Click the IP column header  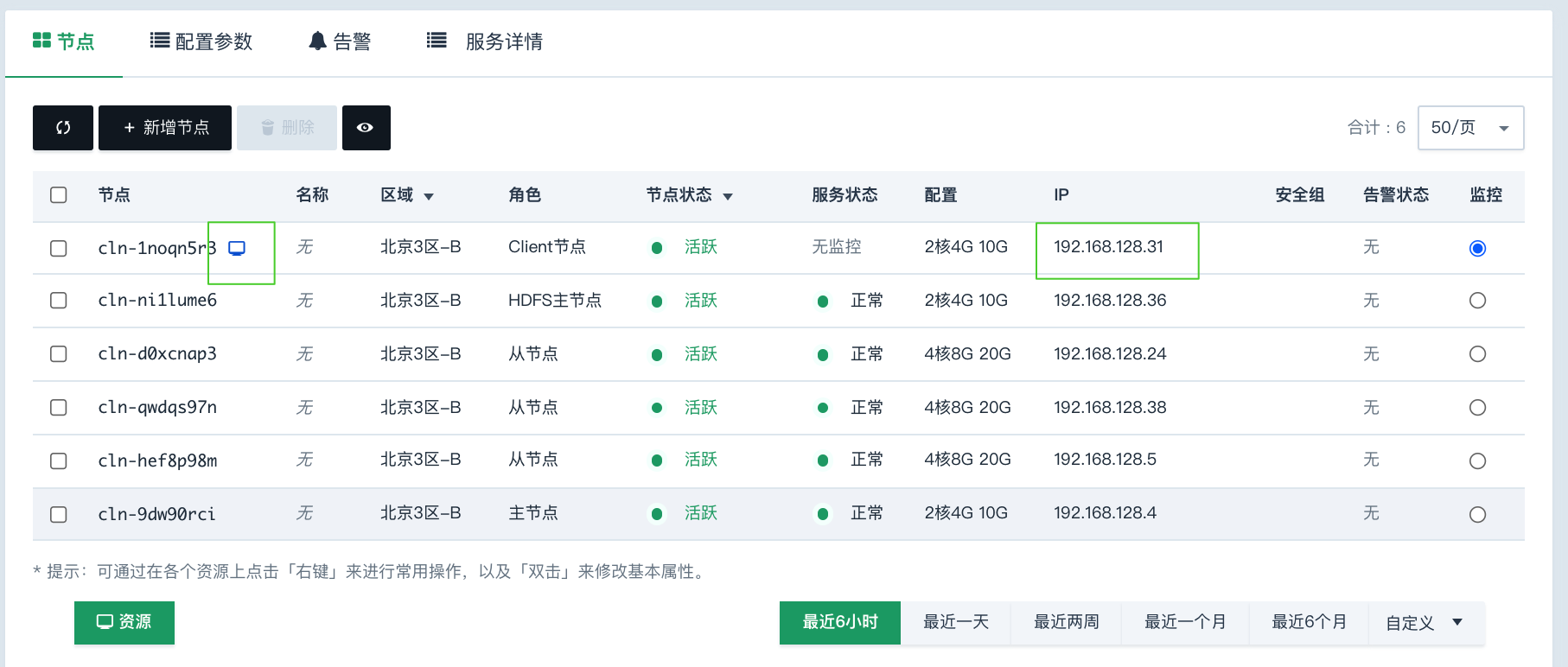pyautogui.click(x=1061, y=195)
